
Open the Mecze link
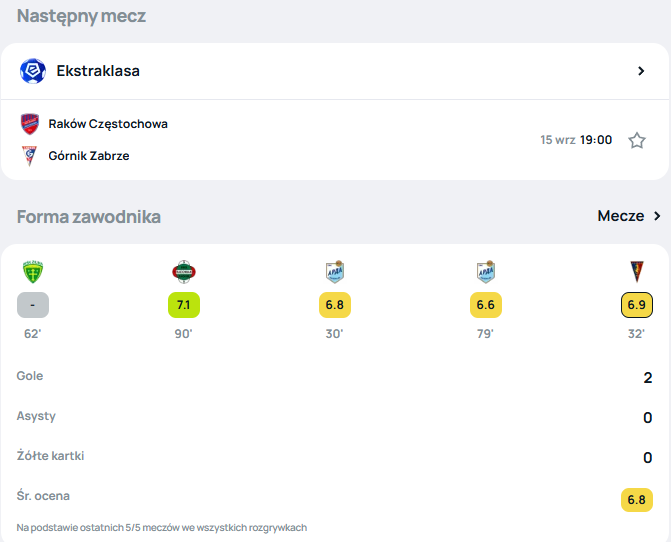621,216
